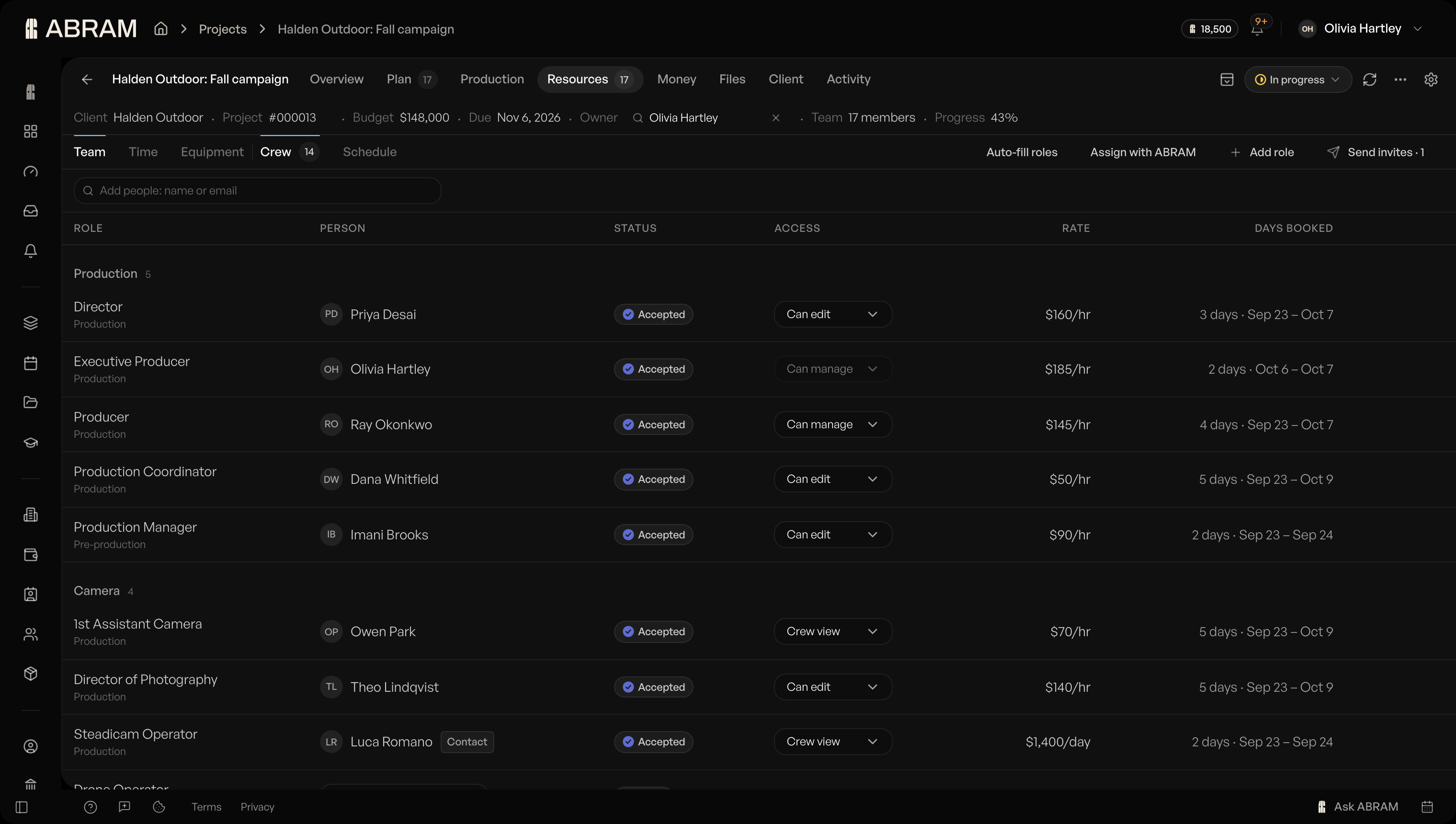The image size is (1456, 824).
Task: Open Priya Desai's Can edit access dropdown
Action: [832, 314]
